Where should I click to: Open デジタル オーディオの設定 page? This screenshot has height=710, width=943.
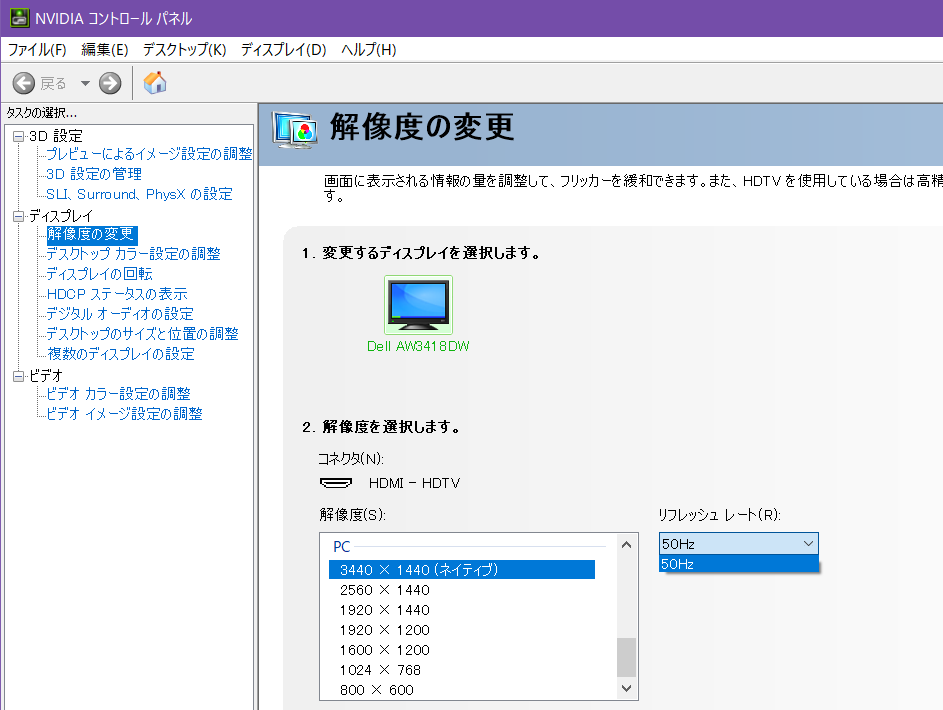[x=120, y=314]
